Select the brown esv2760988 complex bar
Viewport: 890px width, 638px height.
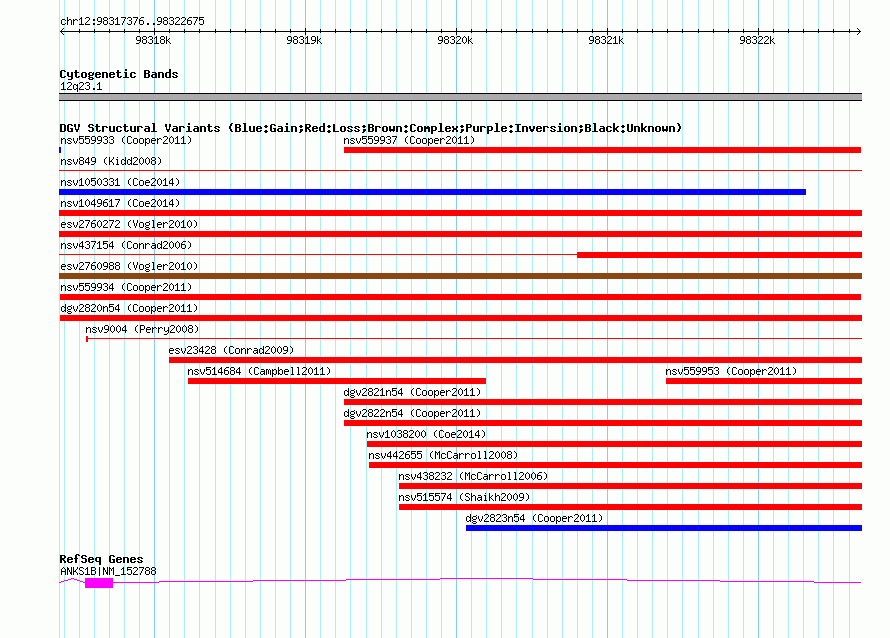pos(460,276)
